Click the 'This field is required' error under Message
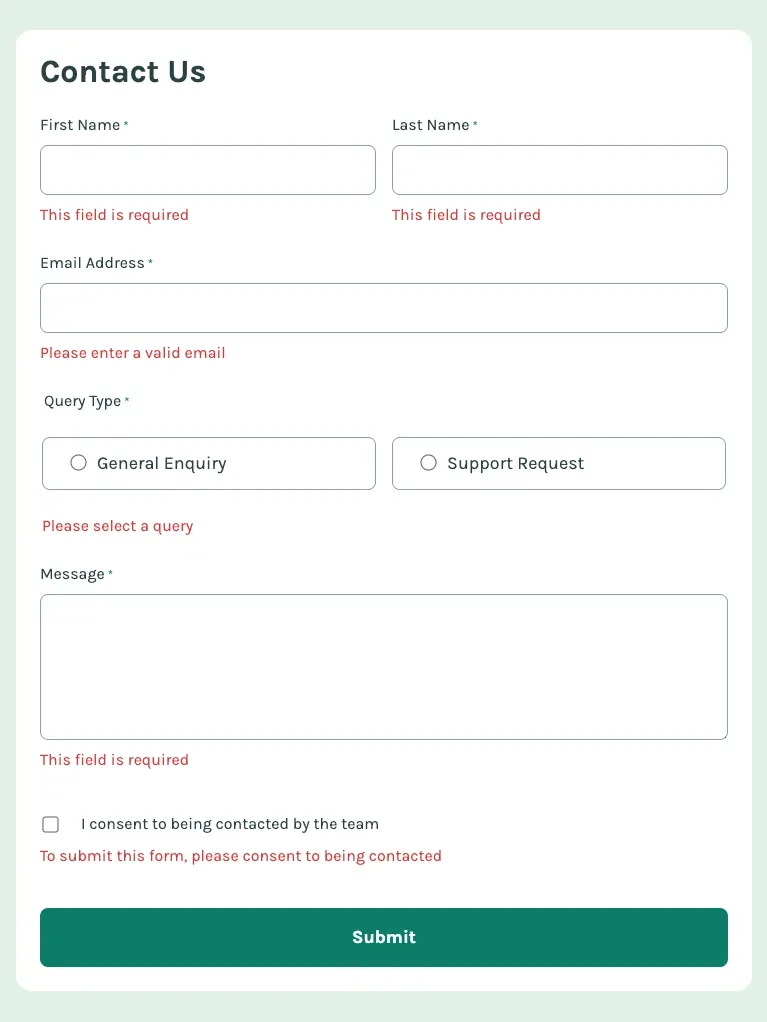 [114, 759]
